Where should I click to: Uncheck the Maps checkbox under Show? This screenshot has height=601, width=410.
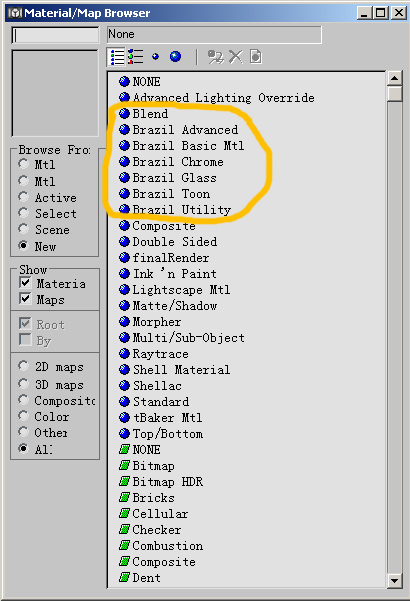pyautogui.click(x=25, y=299)
